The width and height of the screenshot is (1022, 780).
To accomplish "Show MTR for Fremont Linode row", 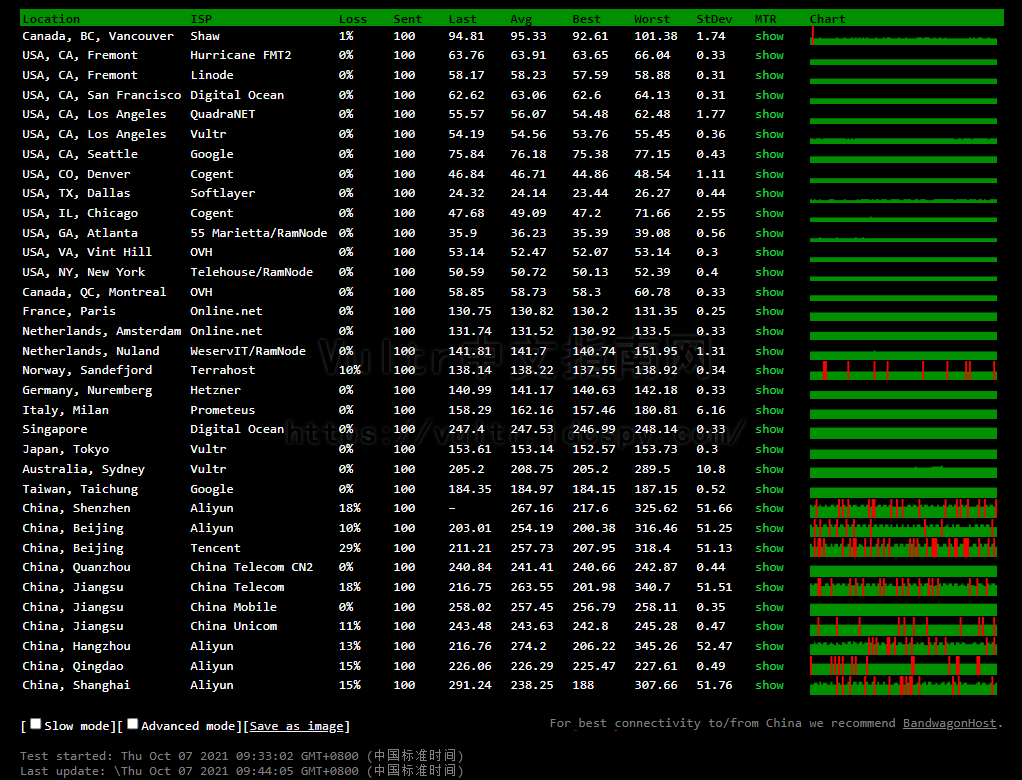I will click(769, 75).
